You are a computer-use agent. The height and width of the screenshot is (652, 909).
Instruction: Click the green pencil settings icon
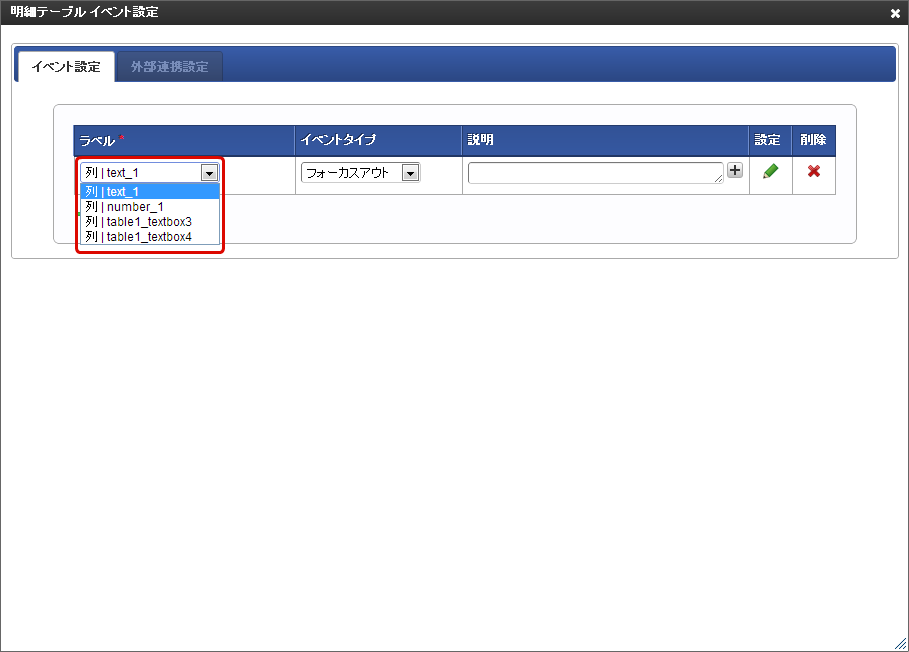(x=770, y=172)
